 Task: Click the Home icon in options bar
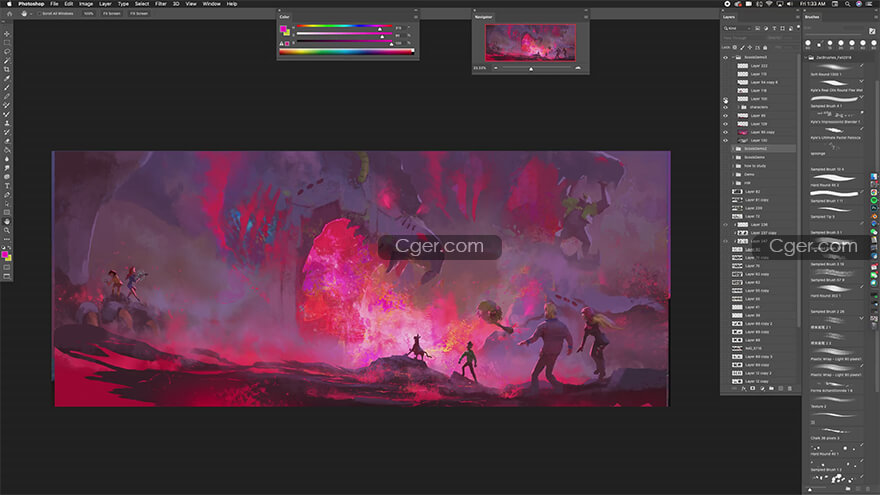coord(10,13)
